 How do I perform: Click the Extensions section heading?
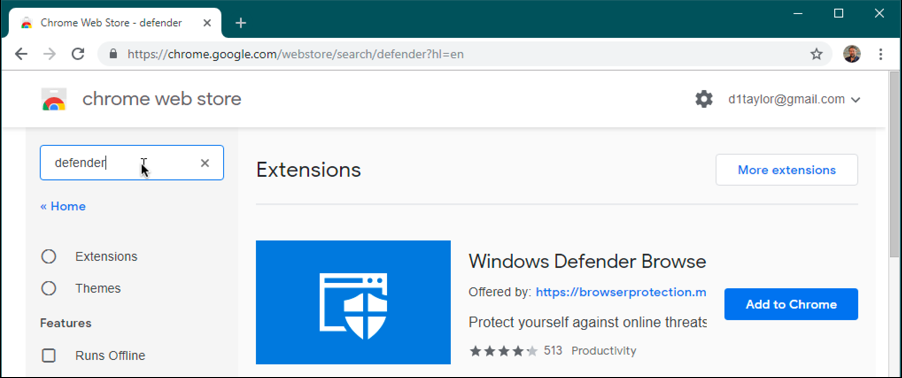(x=308, y=170)
